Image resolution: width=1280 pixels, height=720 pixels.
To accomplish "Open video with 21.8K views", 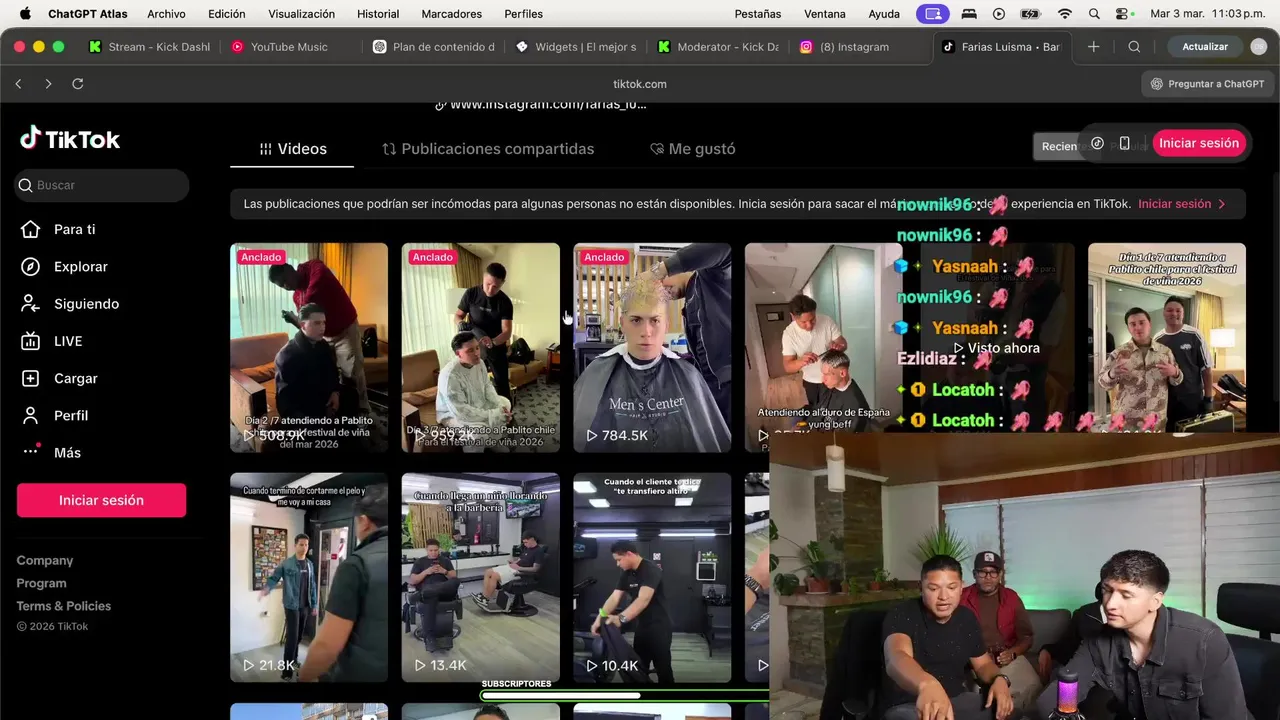I will point(309,577).
